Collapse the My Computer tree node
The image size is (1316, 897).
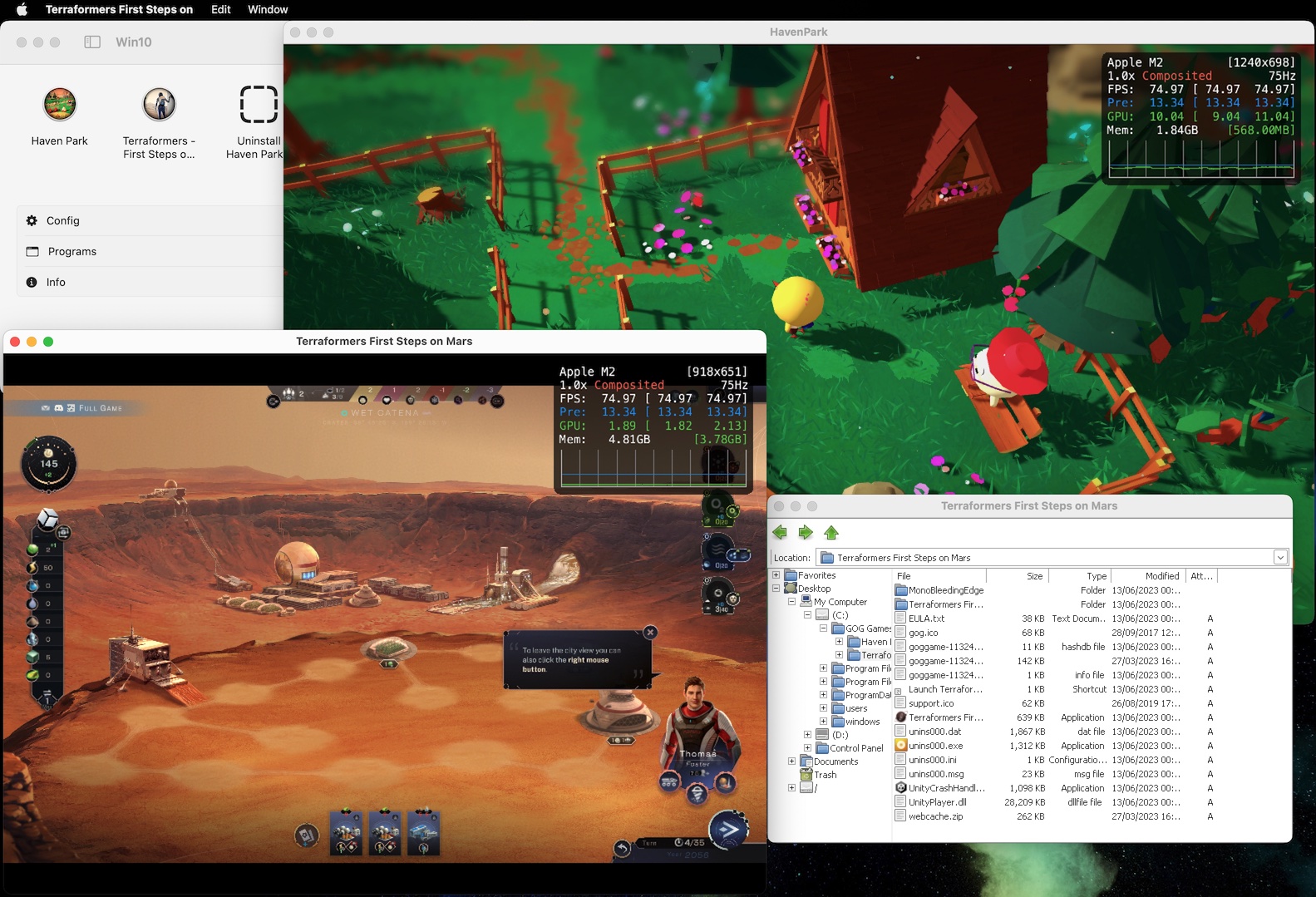coord(791,602)
